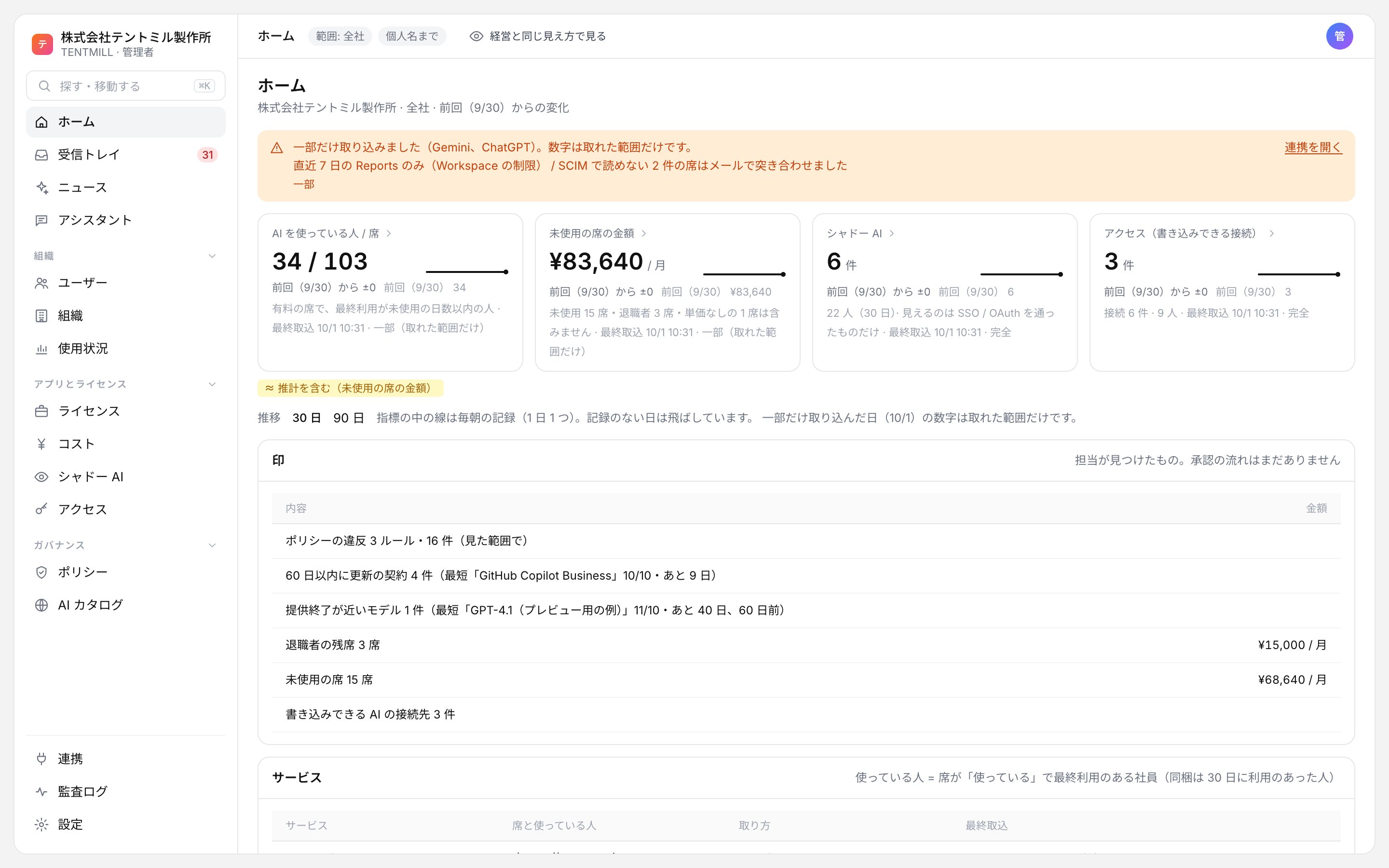
Task: Open ホーム via its house icon
Action: tap(41, 122)
